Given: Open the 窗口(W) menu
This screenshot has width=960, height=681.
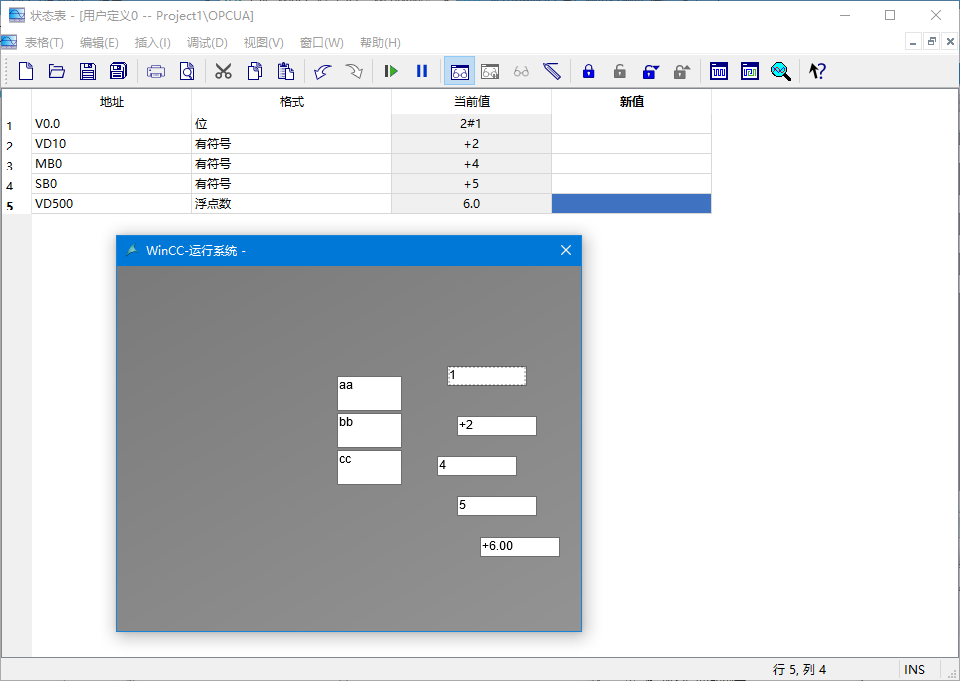Looking at the screenshot, I should coord(321,42).
